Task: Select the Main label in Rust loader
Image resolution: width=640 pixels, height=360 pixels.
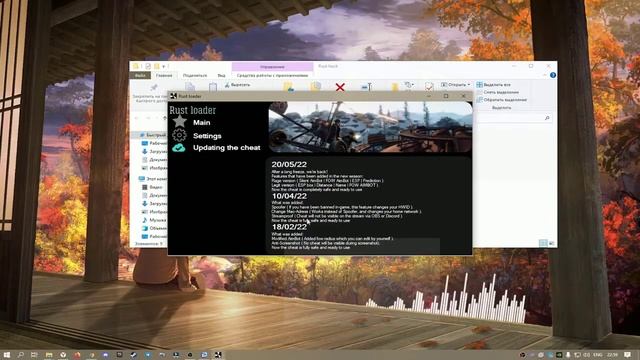Action: [202, 122]
